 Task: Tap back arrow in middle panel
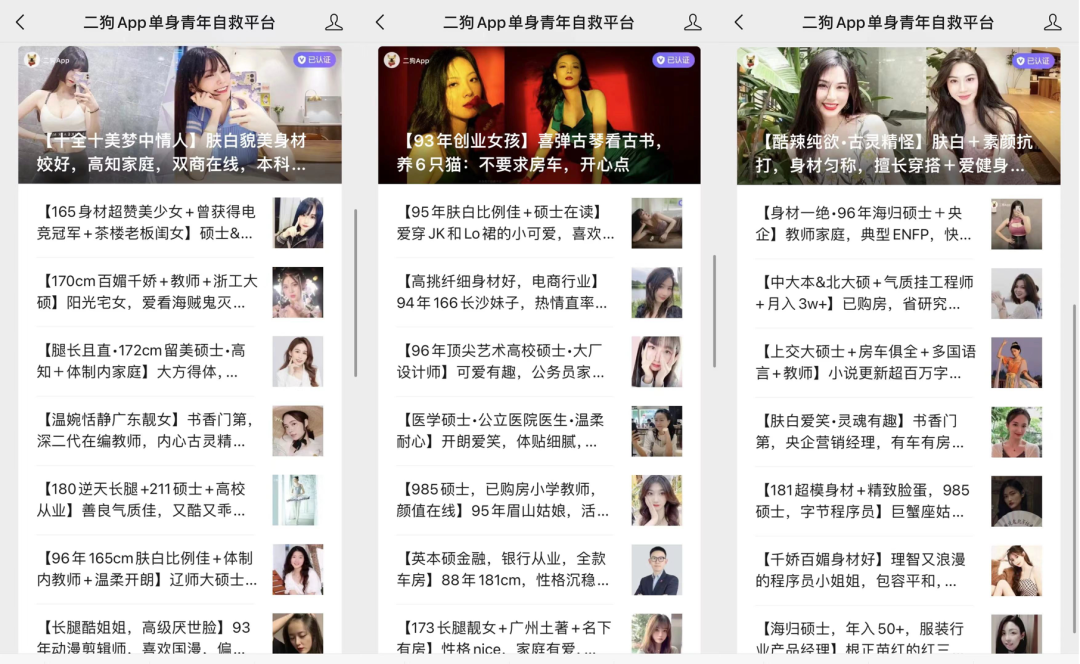pyautogui.click(x=380, y=22)
